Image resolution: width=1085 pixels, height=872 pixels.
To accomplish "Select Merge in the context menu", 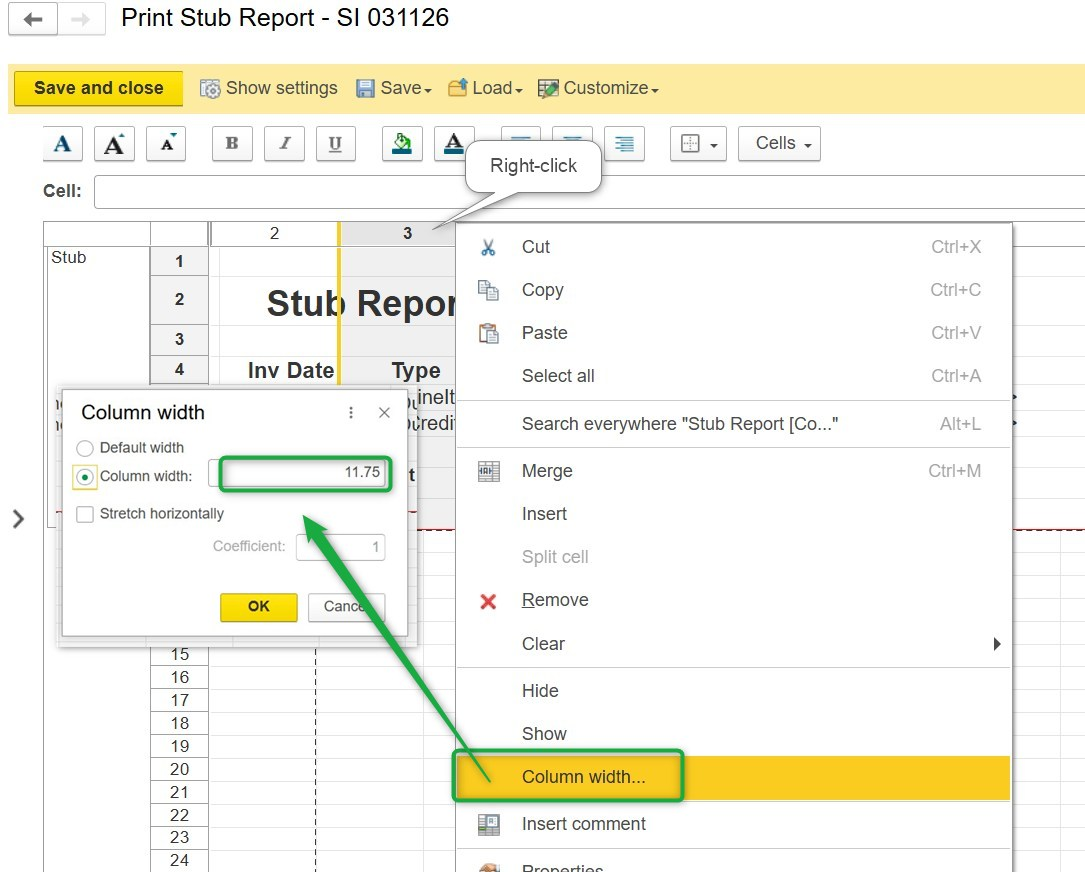I will click(547, 471).
